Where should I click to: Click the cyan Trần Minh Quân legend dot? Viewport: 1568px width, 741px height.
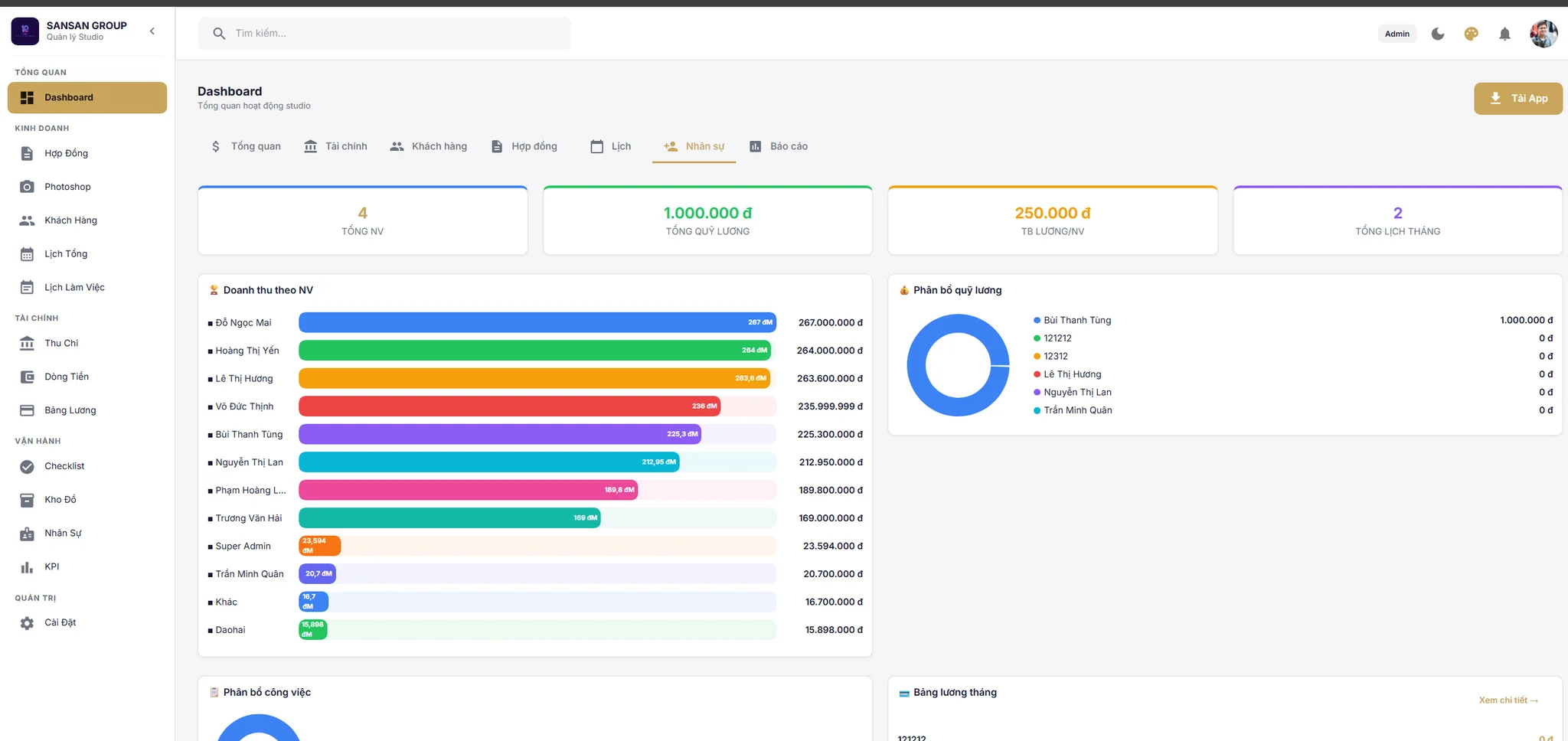[x=1037, y=410]
